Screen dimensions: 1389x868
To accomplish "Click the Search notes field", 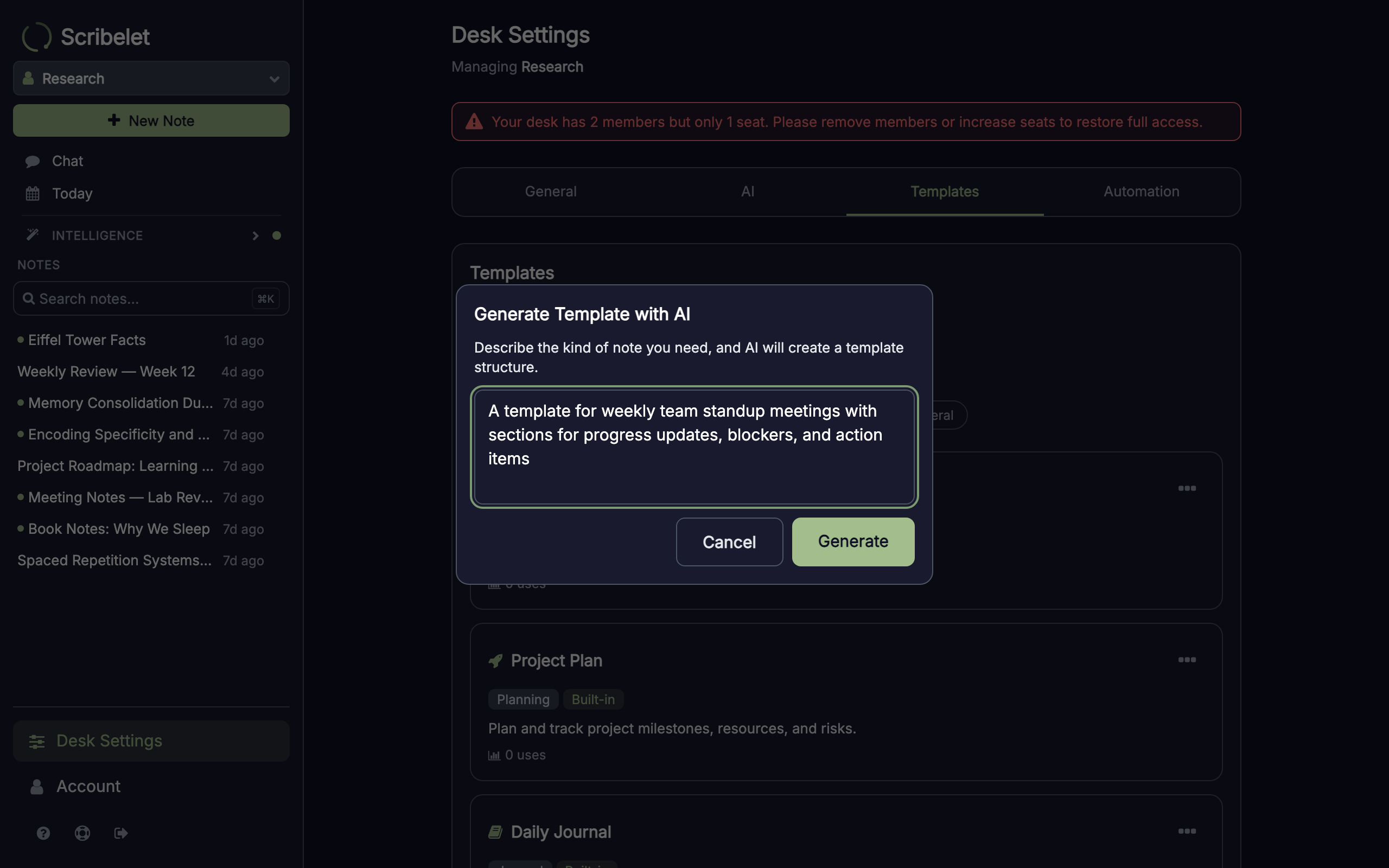I will [x=151, y=298].
